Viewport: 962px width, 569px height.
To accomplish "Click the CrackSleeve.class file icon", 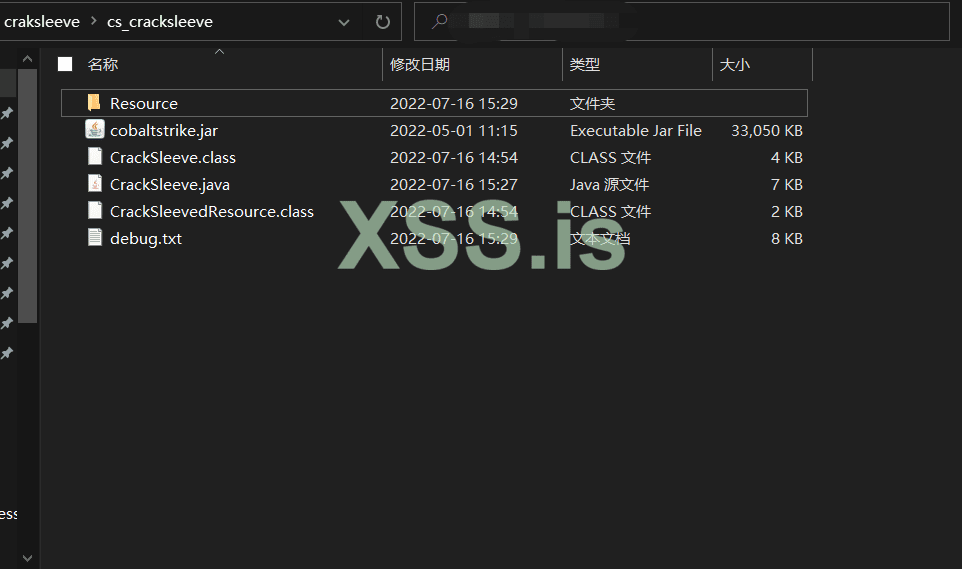I will point(94,157).
